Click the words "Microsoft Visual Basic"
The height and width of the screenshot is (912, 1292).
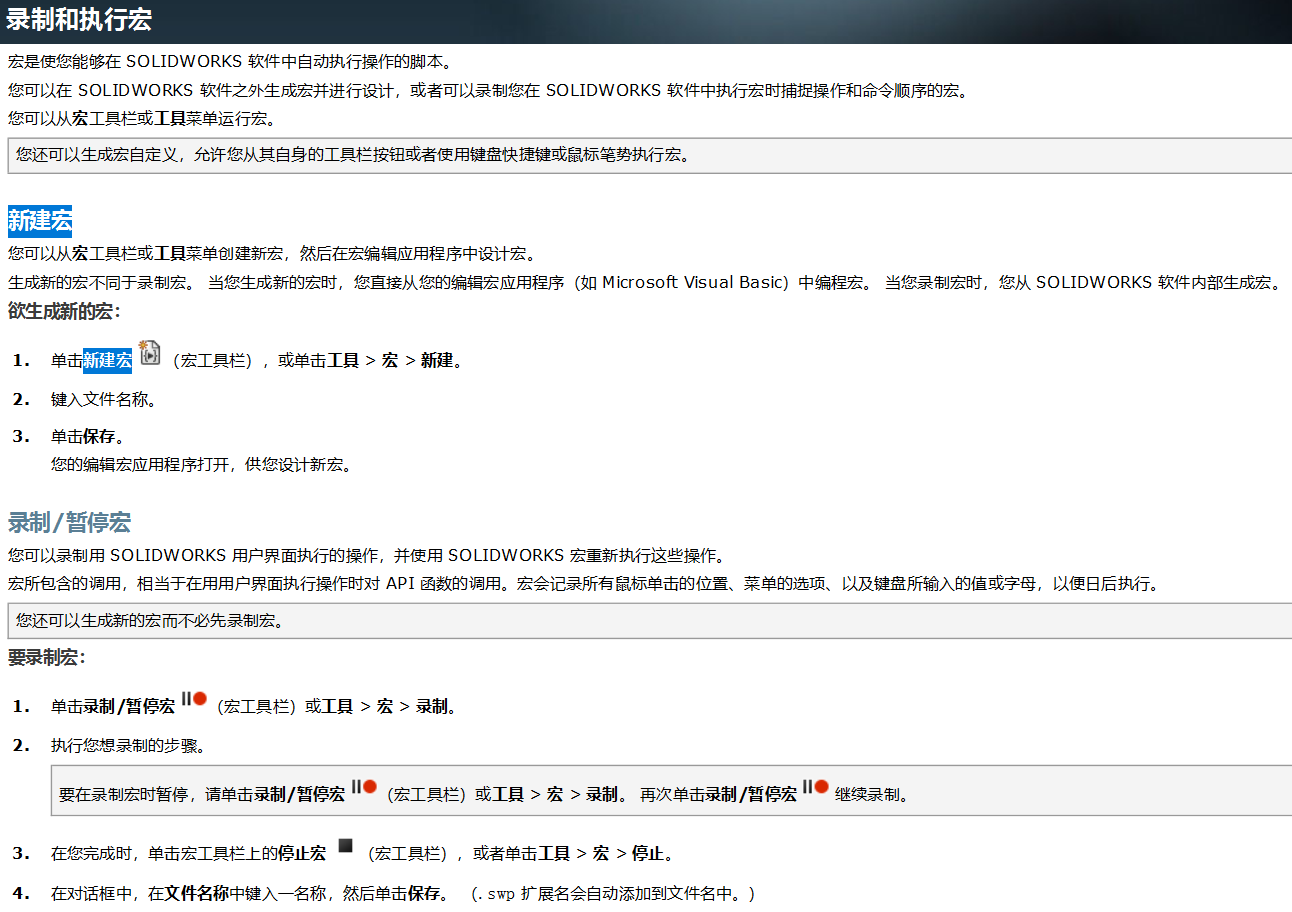pos(690,283)
